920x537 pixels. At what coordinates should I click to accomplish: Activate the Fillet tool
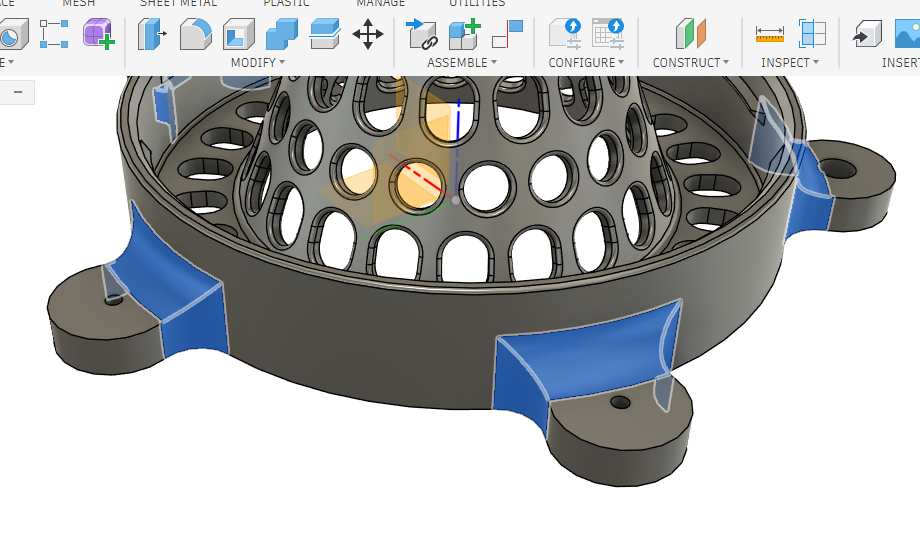click(x=195, y=35)
